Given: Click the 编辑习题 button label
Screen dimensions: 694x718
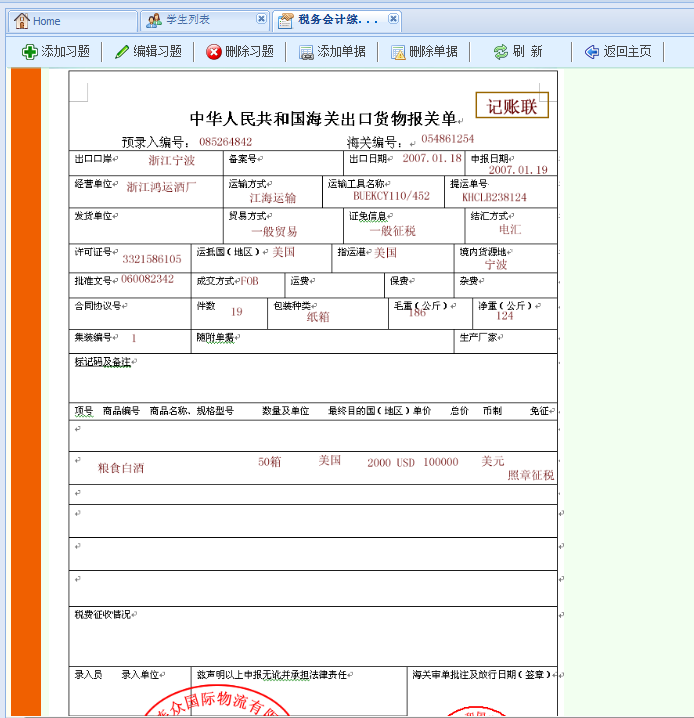Looking at the screenshot, I should click(x=157, y=51).
